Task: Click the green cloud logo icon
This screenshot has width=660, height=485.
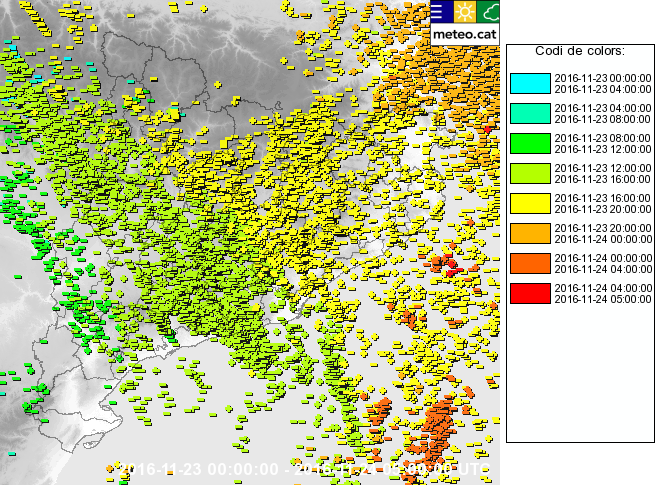Action: (x=489, y=12)
